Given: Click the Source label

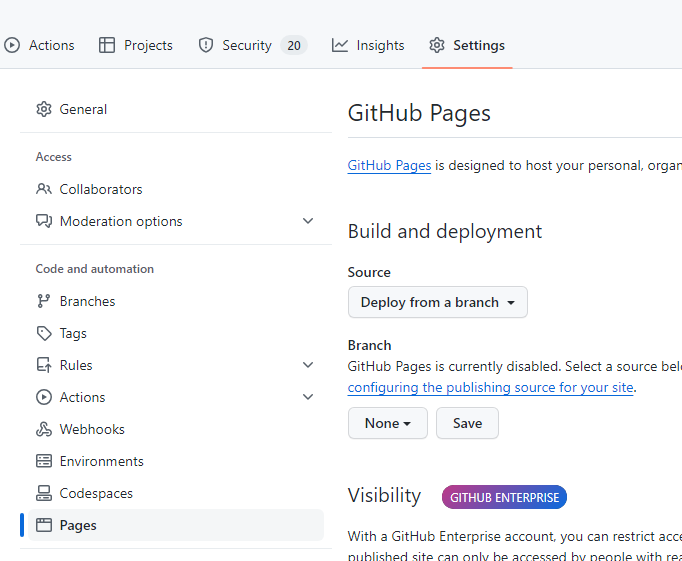Looking at the screenshot, I should [369, 272].
